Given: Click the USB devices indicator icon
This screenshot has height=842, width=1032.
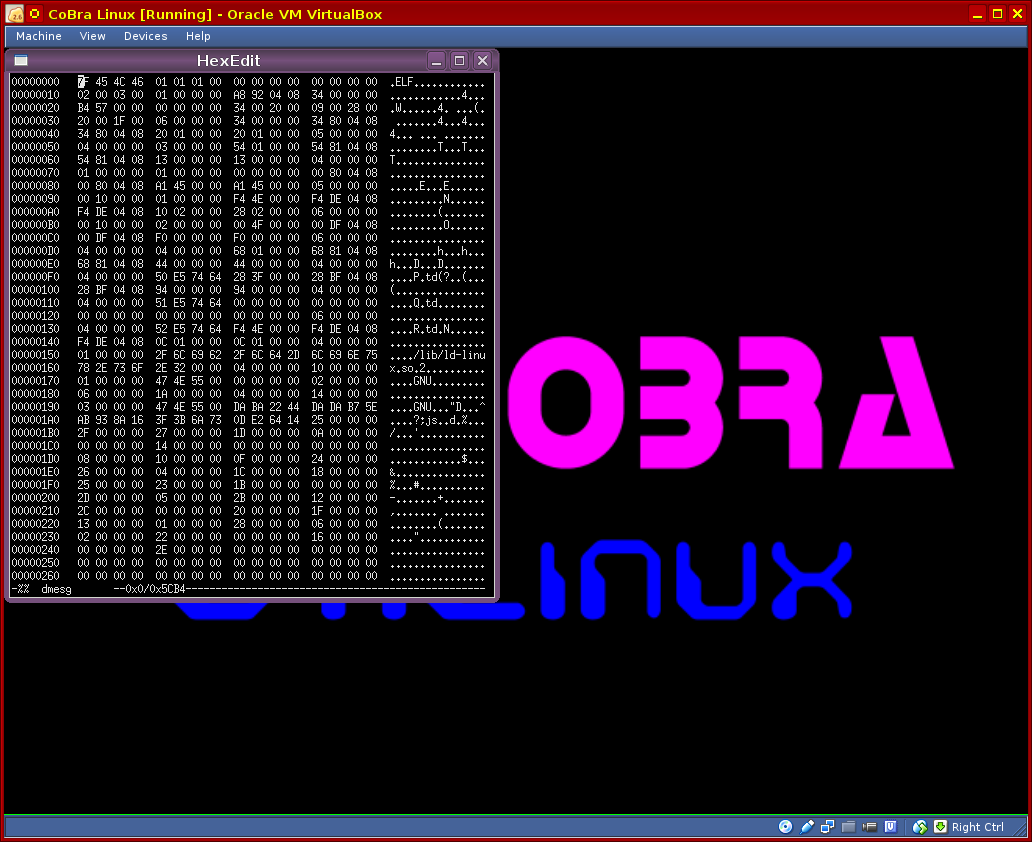Looking at the screenshot, I should coord(807,827).
